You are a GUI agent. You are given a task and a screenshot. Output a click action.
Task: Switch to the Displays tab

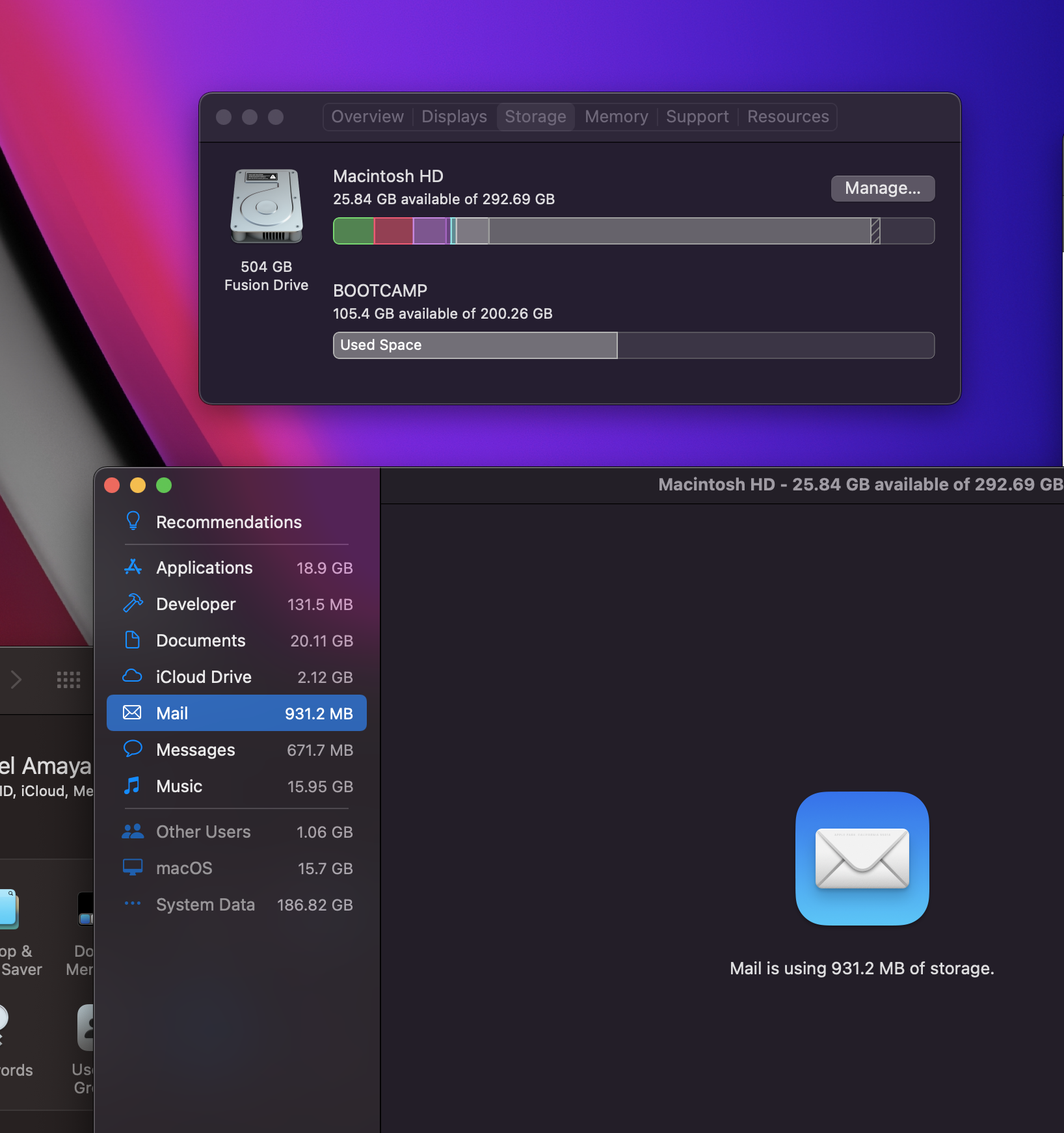pos(454,116)
